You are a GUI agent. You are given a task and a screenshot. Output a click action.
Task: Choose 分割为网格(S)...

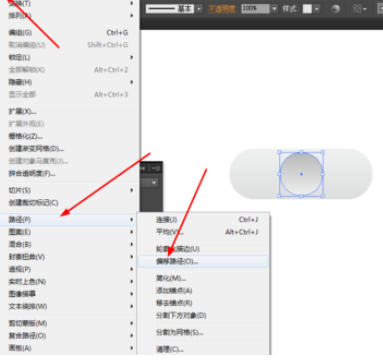coord(203,332)
